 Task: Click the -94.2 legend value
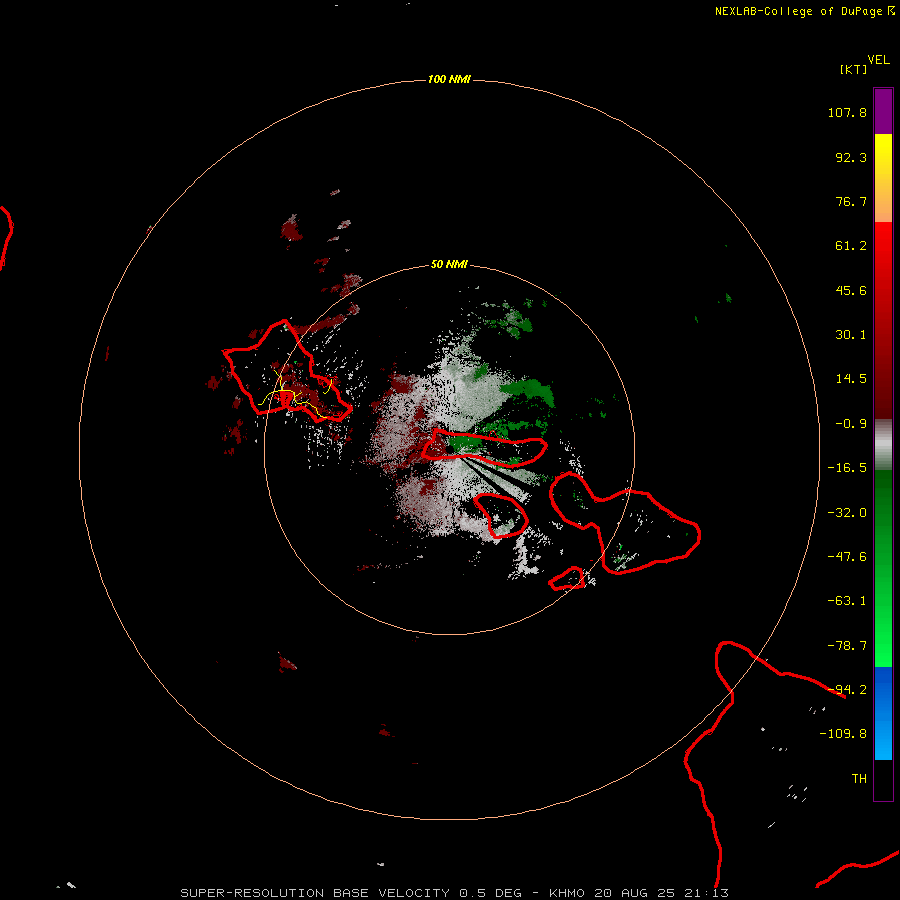click(847, 690)
